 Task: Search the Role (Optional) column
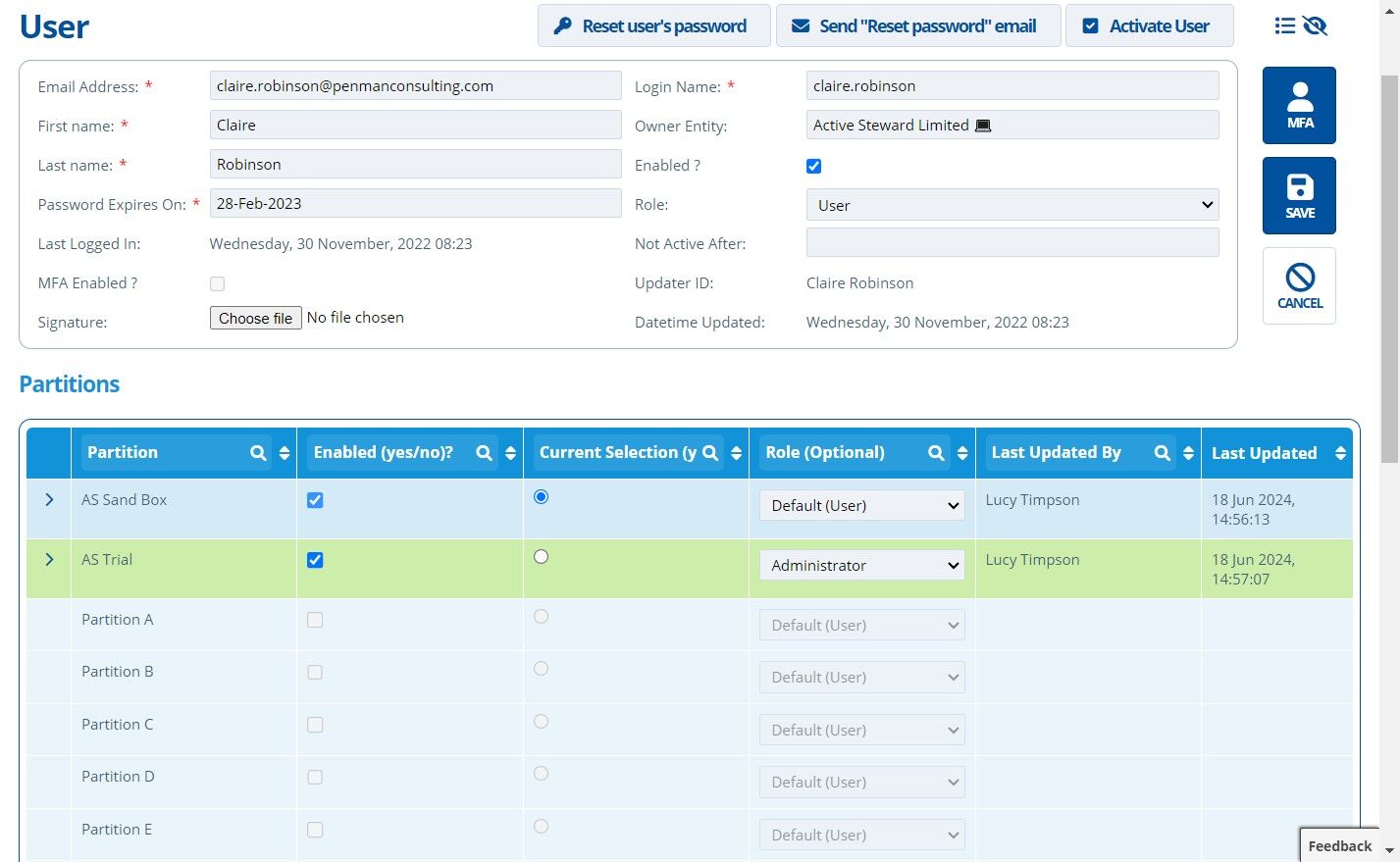pyautogui.click(x=936, y=453)
